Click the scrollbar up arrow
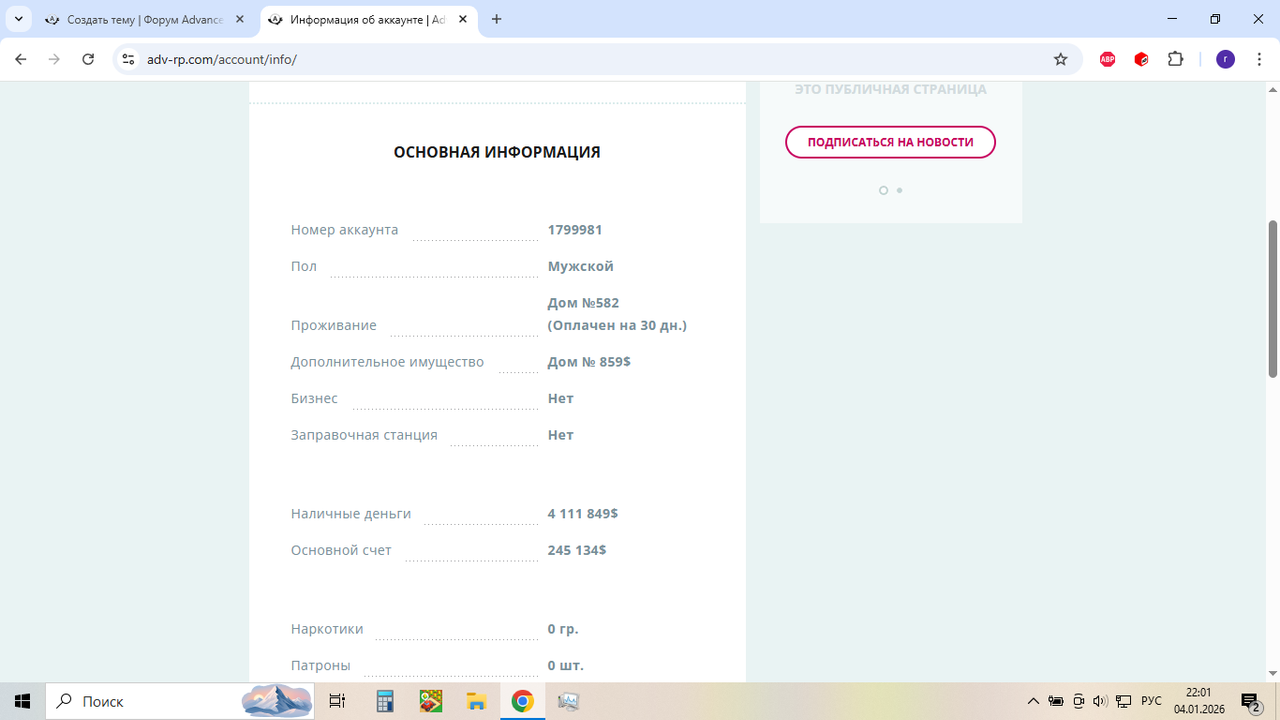 (x=1273, y=88)
